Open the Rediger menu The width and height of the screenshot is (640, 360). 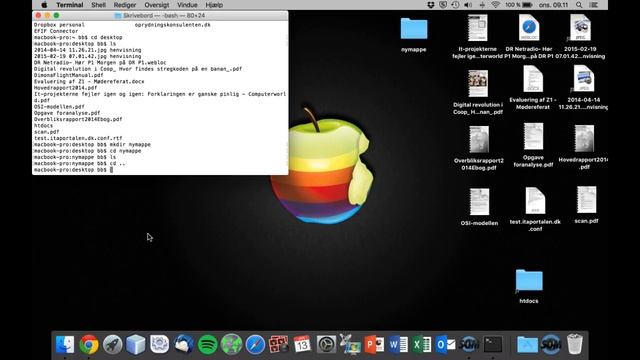point(125,5)
